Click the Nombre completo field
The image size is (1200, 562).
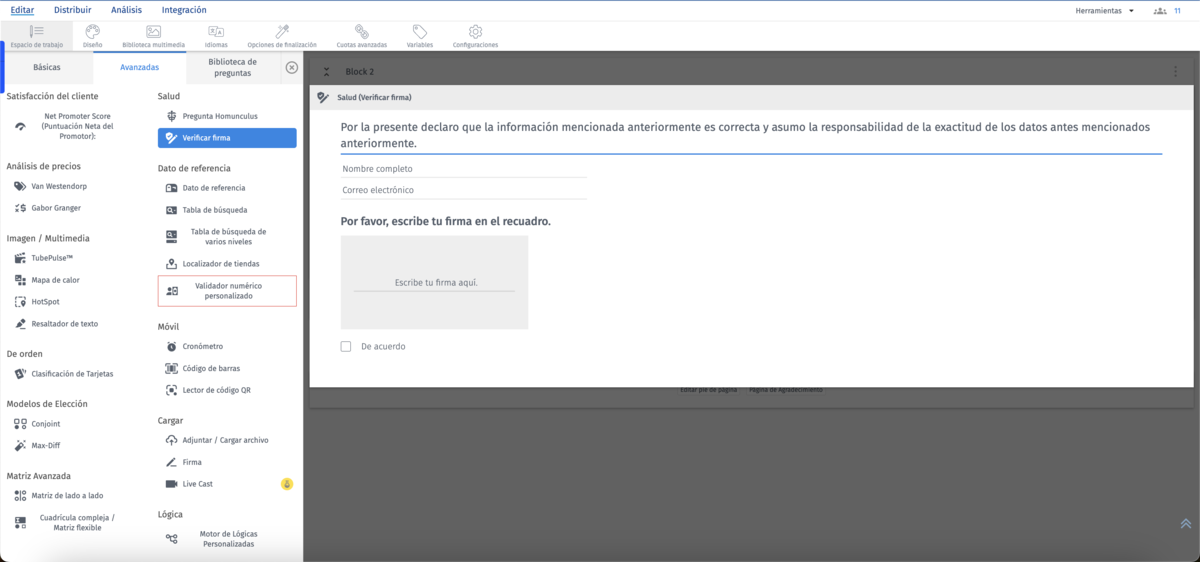point(463,168)
